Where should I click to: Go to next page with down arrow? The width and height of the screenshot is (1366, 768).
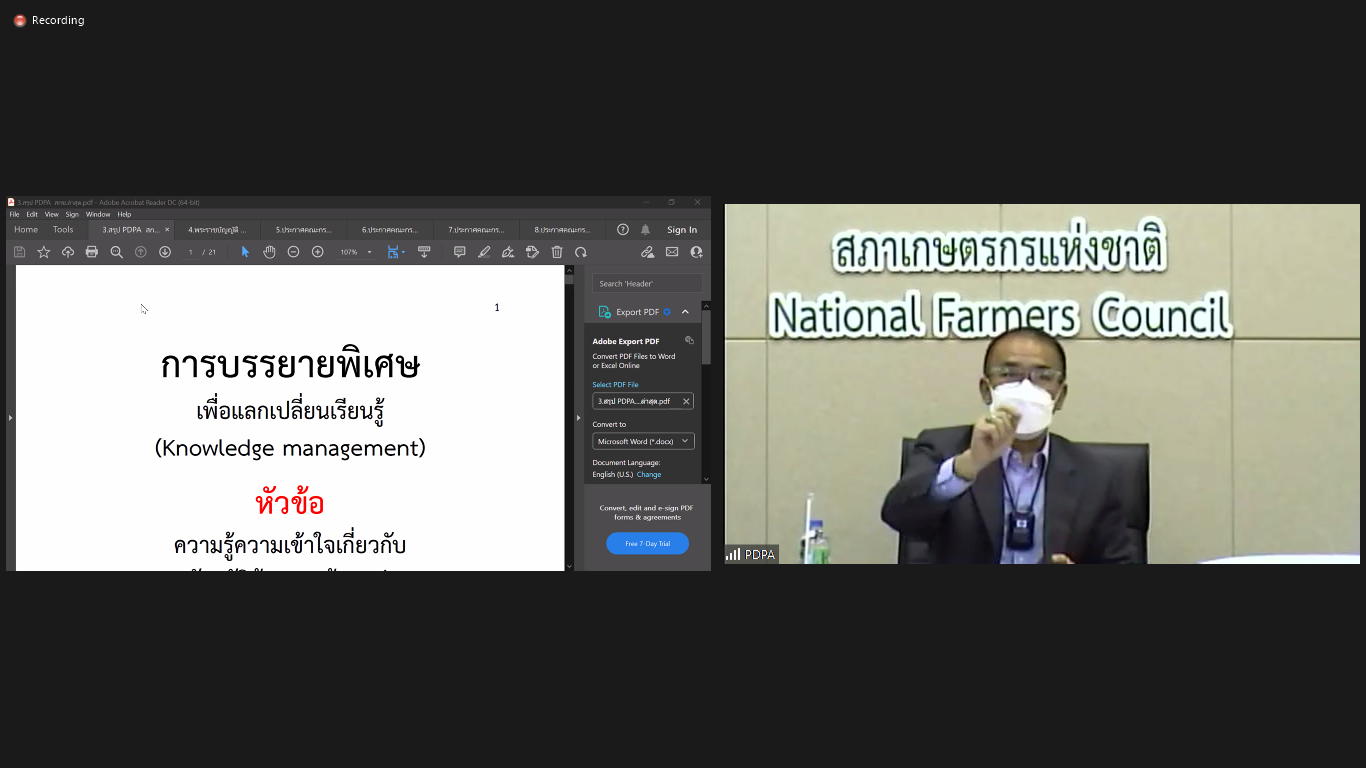(x=165, y=252)
